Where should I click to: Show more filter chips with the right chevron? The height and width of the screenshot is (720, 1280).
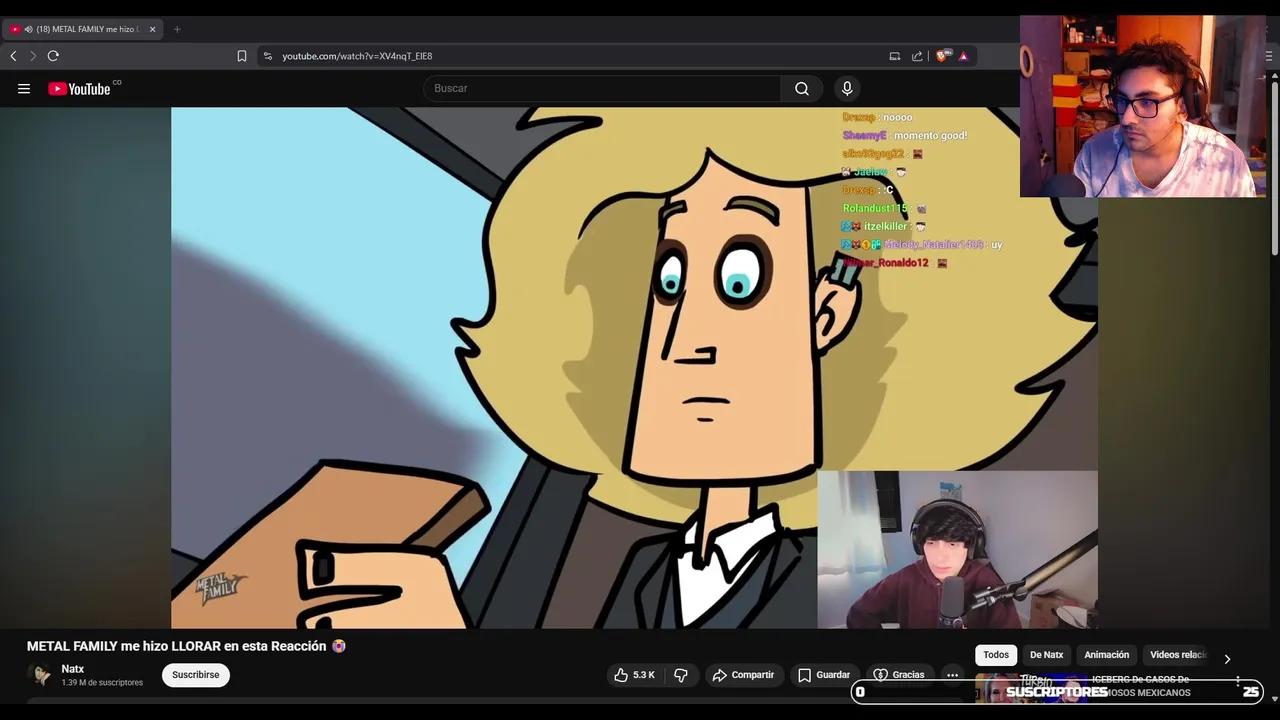pos(1227,659)
